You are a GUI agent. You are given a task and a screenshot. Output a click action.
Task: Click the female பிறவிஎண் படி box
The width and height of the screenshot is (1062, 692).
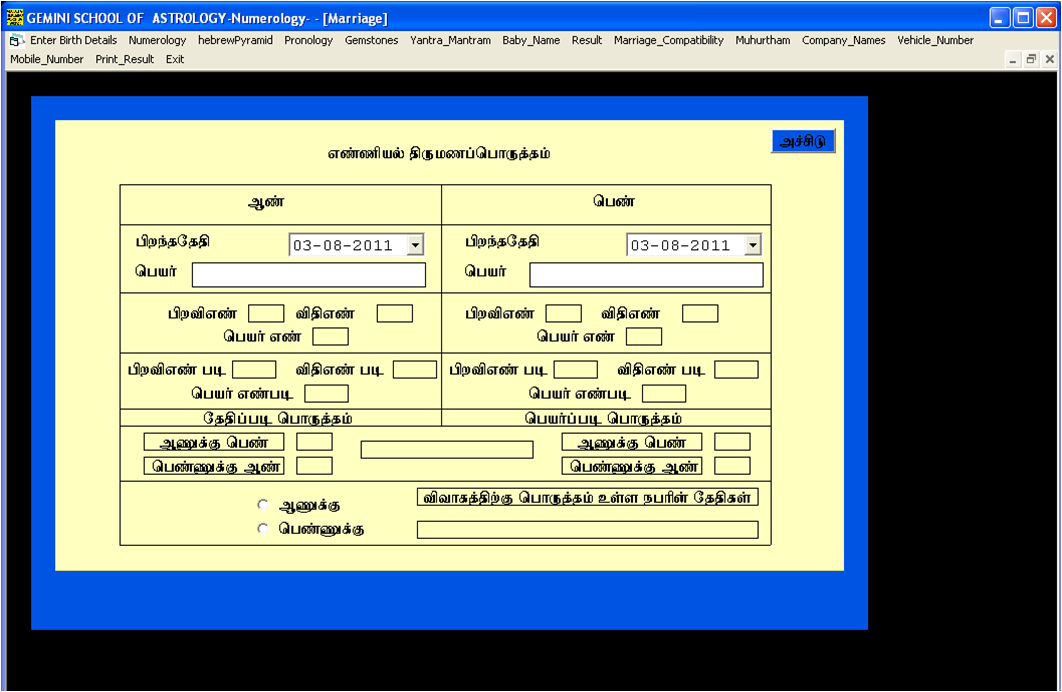coord(576,370)
